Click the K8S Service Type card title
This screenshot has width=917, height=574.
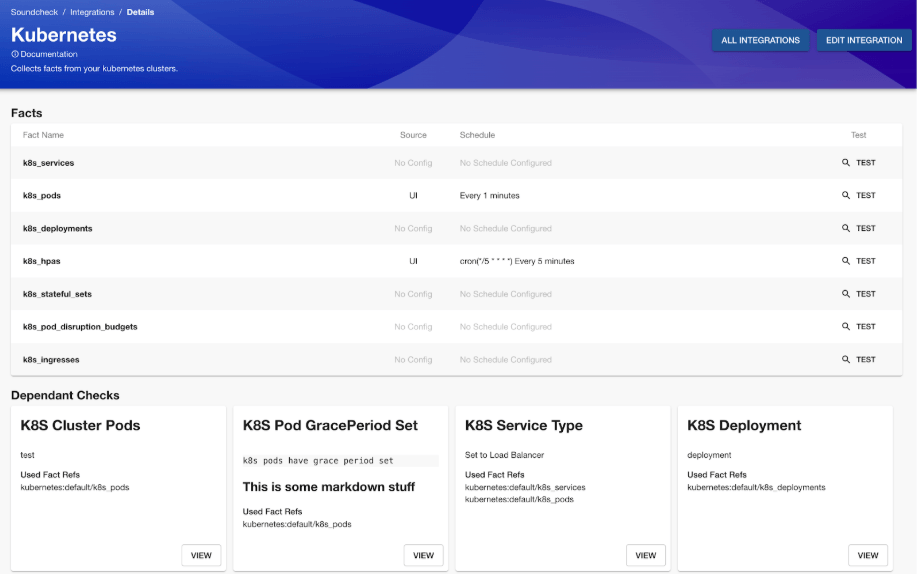tap(523, 425)
